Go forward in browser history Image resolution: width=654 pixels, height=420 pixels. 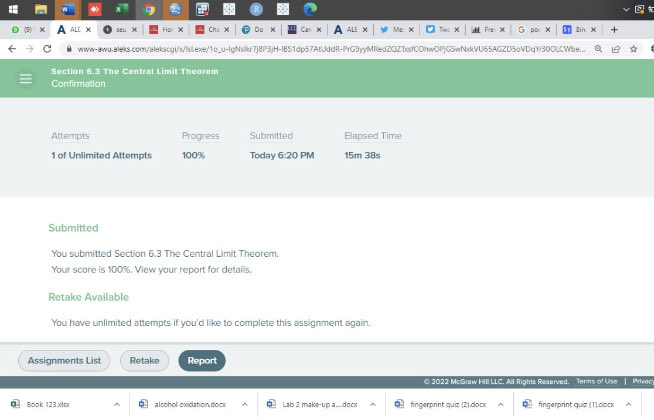[x=30, y=49]
